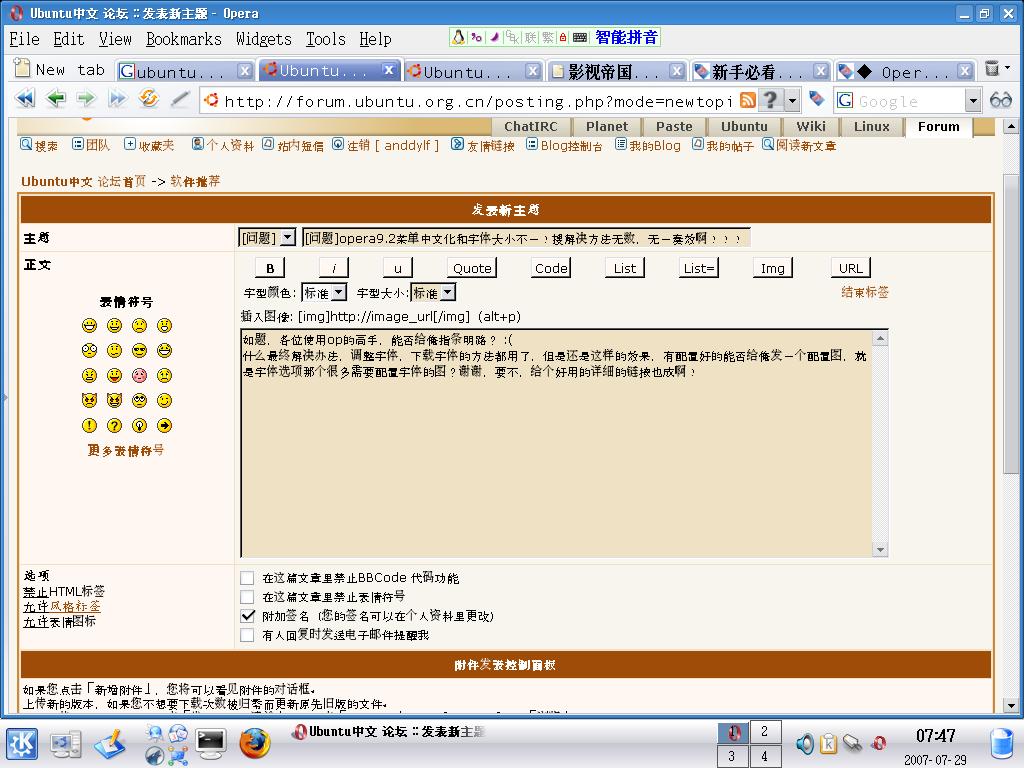
Task: Click the 软件推荐 breadcrumb link
Action: click(195, 181)
